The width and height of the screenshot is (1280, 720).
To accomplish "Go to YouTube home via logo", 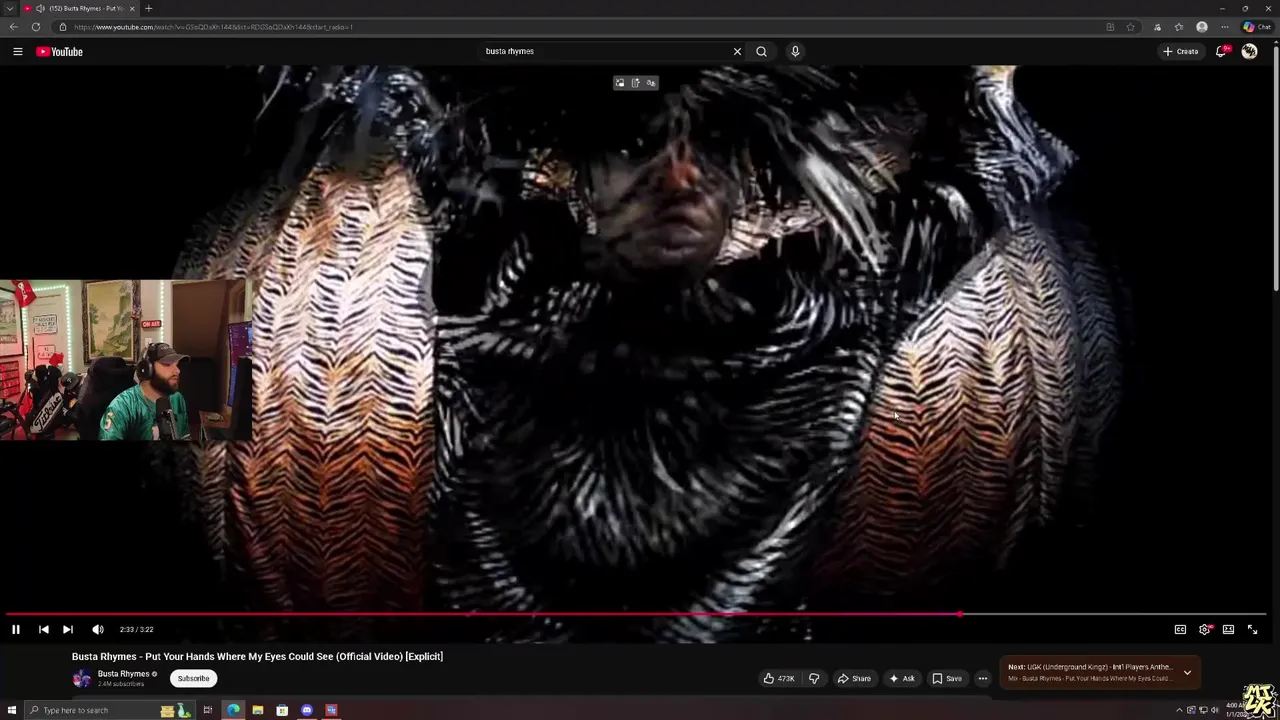I will [x=59, y=51].
